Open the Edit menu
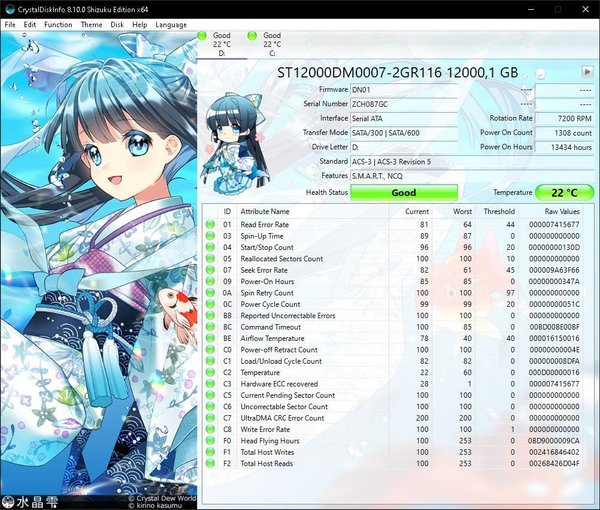The width and height of the screenshot is (600, 510). coord(29,24)
